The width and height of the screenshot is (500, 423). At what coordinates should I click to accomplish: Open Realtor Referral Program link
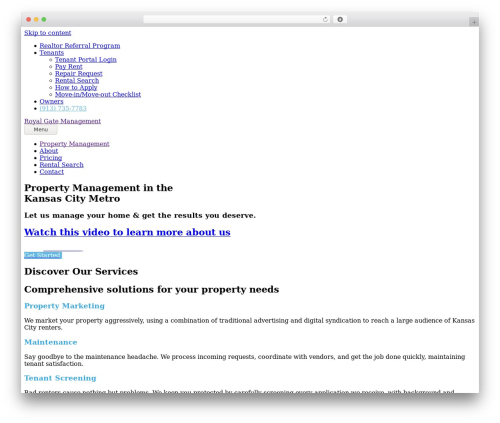(x=80, y=46)
